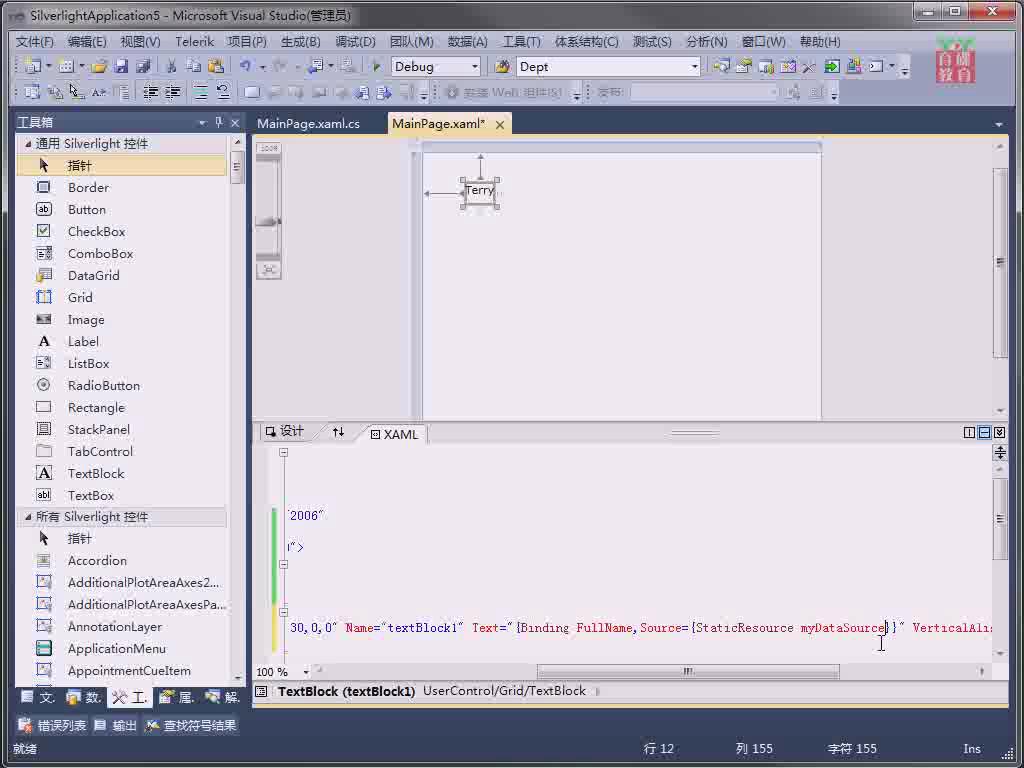Click the Find in Files icon next to Dept box
The height and width of the screenshot is (768, 1024).
pos(502,66)
